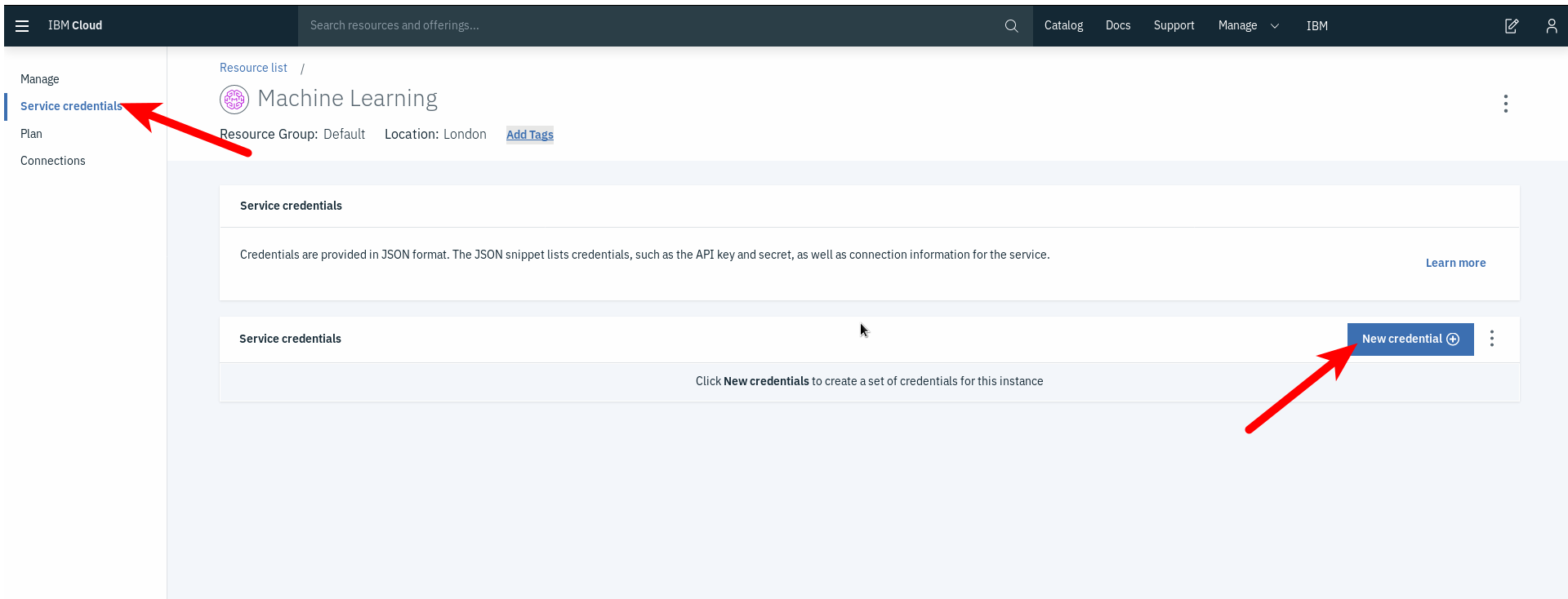Go back to Resource list breadcrumb
The image size is (1568, 599).
click(x=253, y=68)
